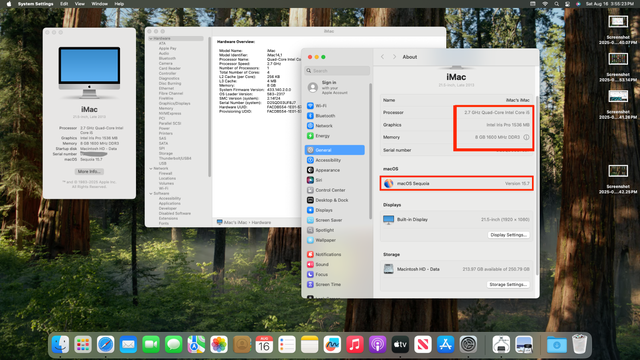Open Trash in the Dock
640x360 pixels.
(580, 345)
